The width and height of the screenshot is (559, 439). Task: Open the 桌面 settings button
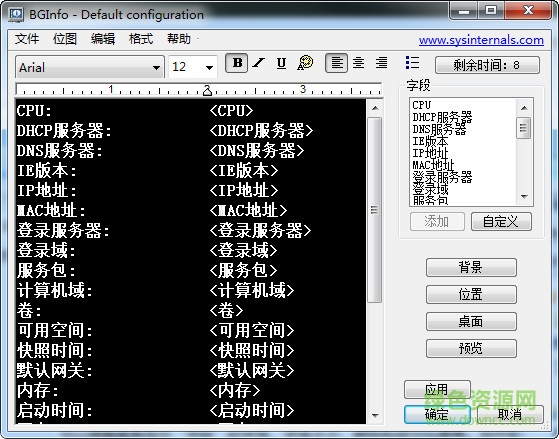(471, 322)
